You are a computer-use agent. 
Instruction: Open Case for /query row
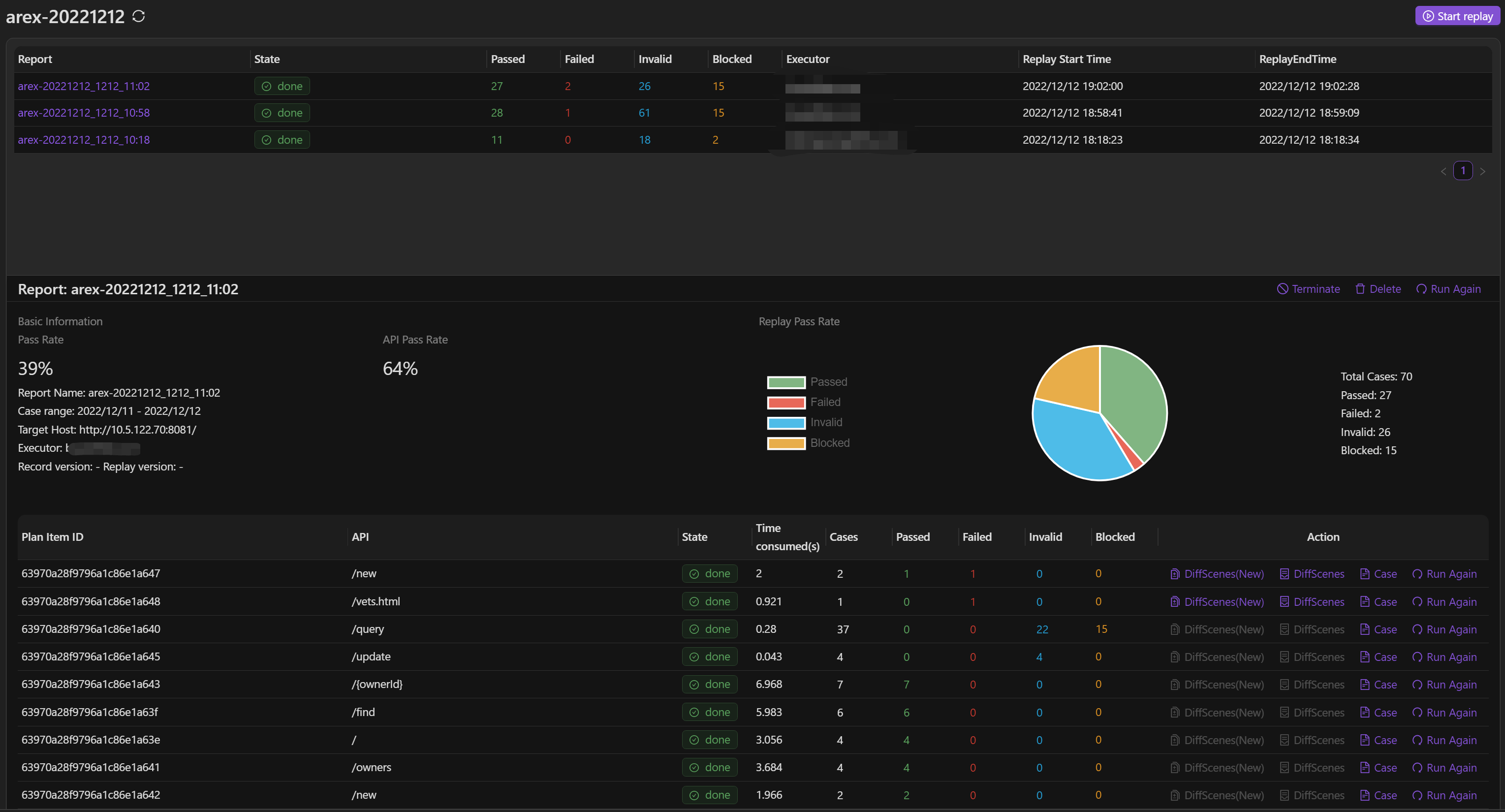point(1378,629)
